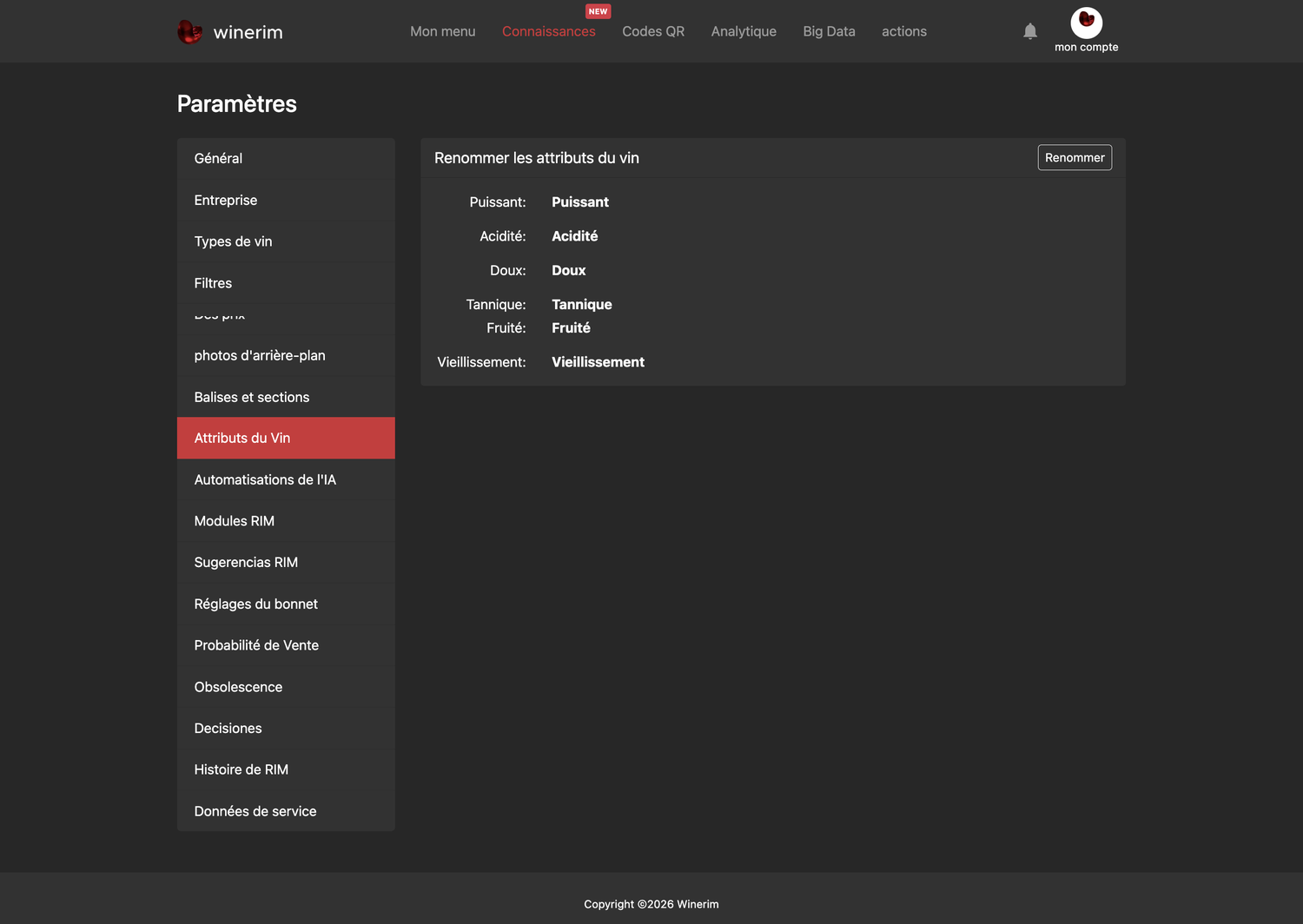1303x924 pixels.
Task: Click the NEW badge above Connaissances
Action: (598, 11)
